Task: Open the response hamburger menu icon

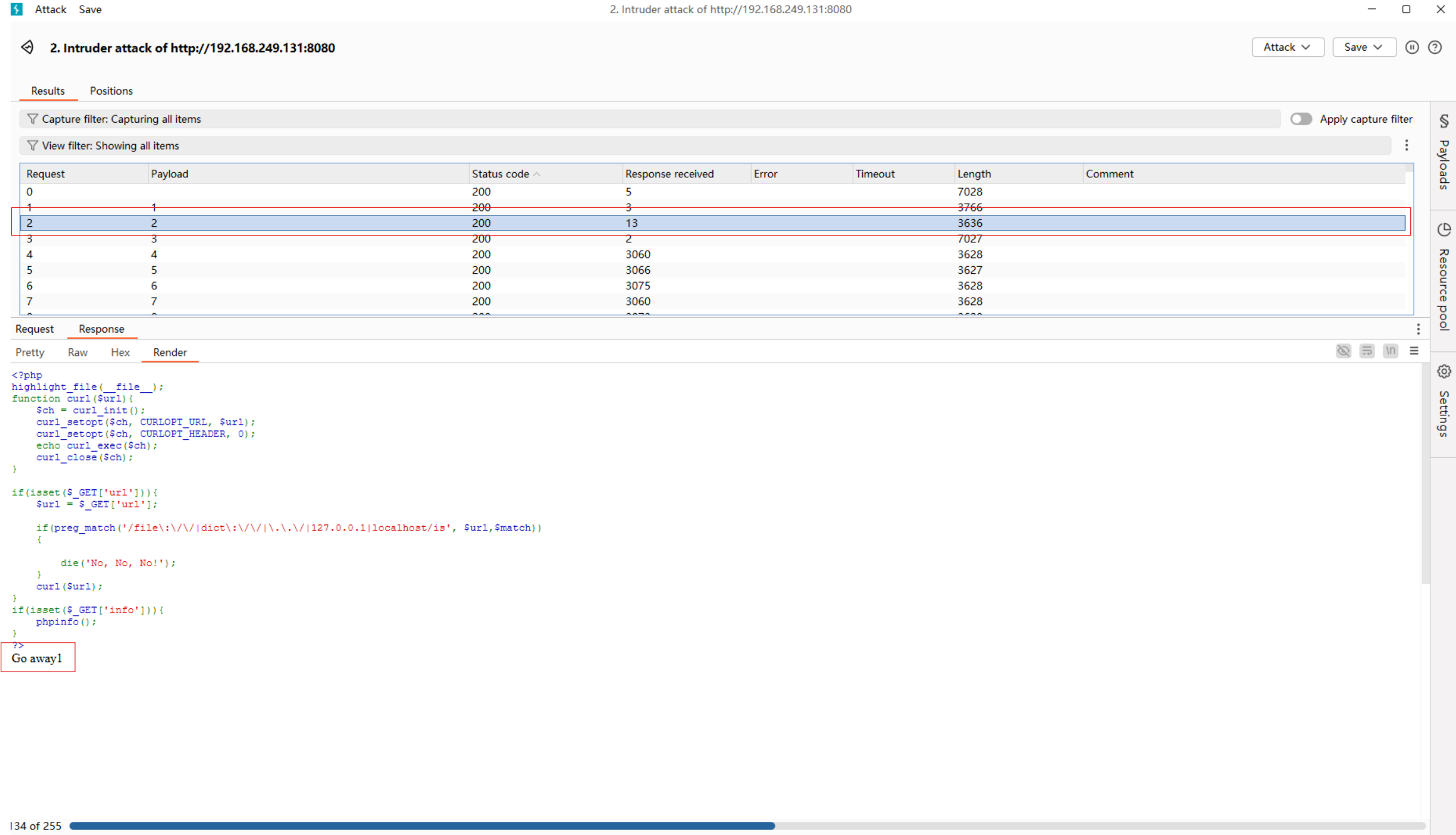Action: (1414, 351)
